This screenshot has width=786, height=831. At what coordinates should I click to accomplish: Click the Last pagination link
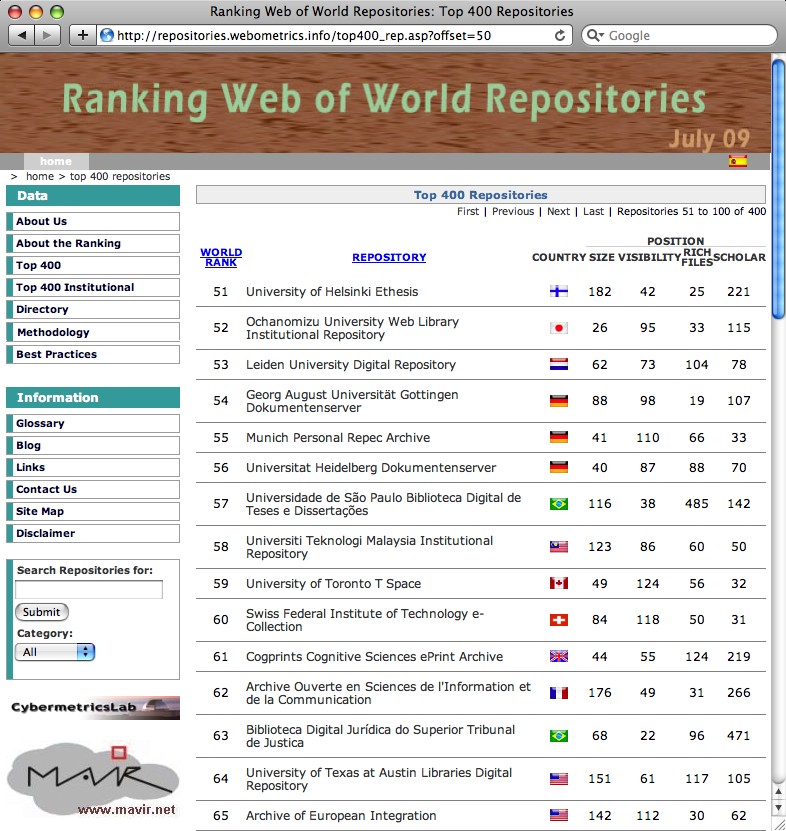tap(594, 211)
